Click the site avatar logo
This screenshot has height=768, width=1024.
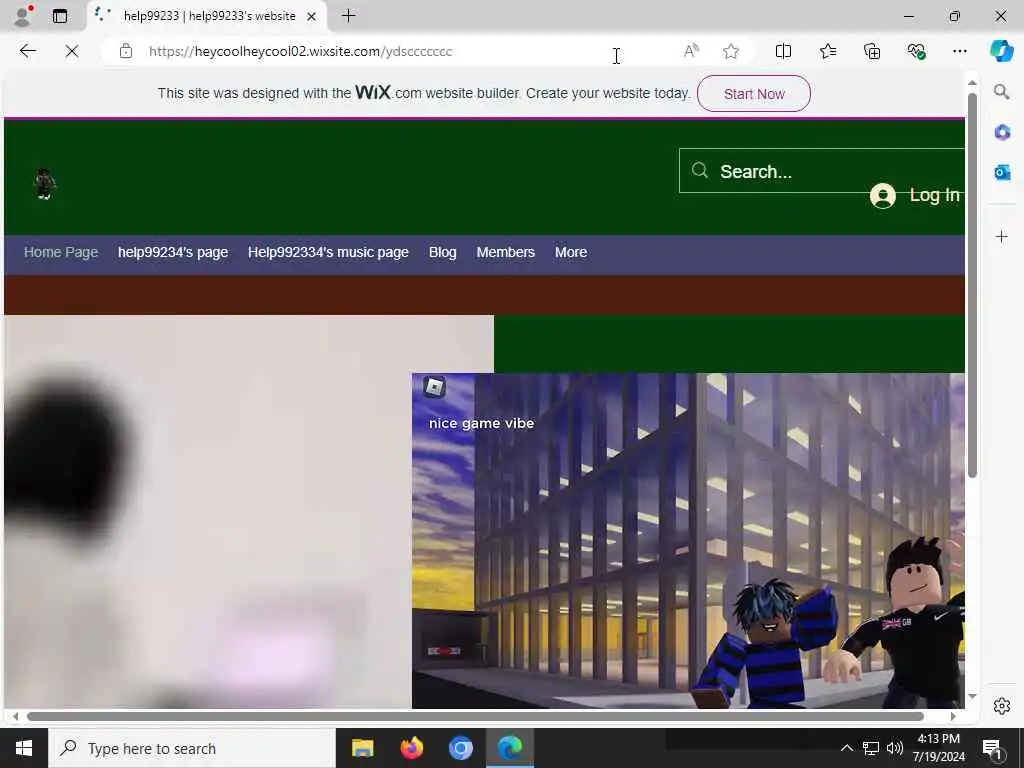[44, 184]
